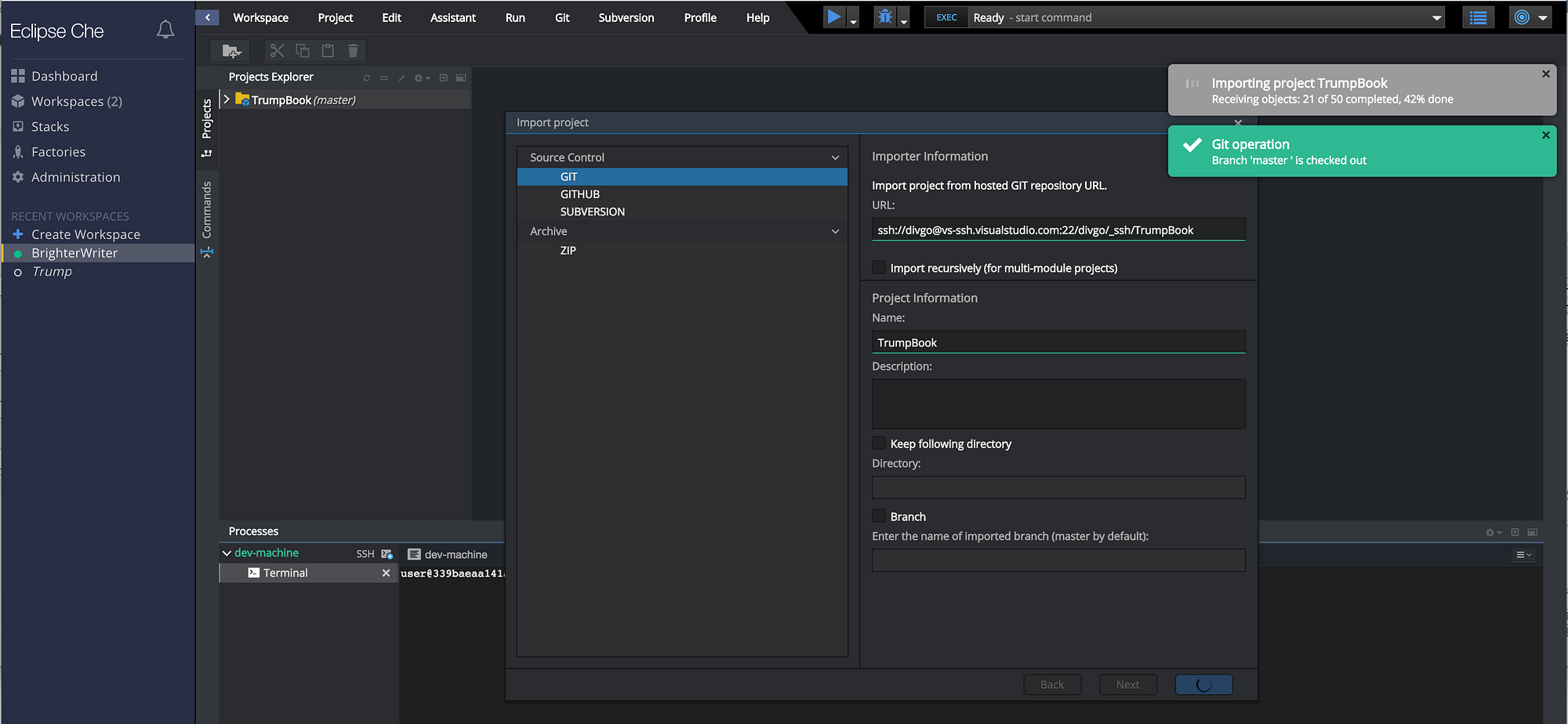Expand the TrumpBook project tree node

tap(227, 100)
